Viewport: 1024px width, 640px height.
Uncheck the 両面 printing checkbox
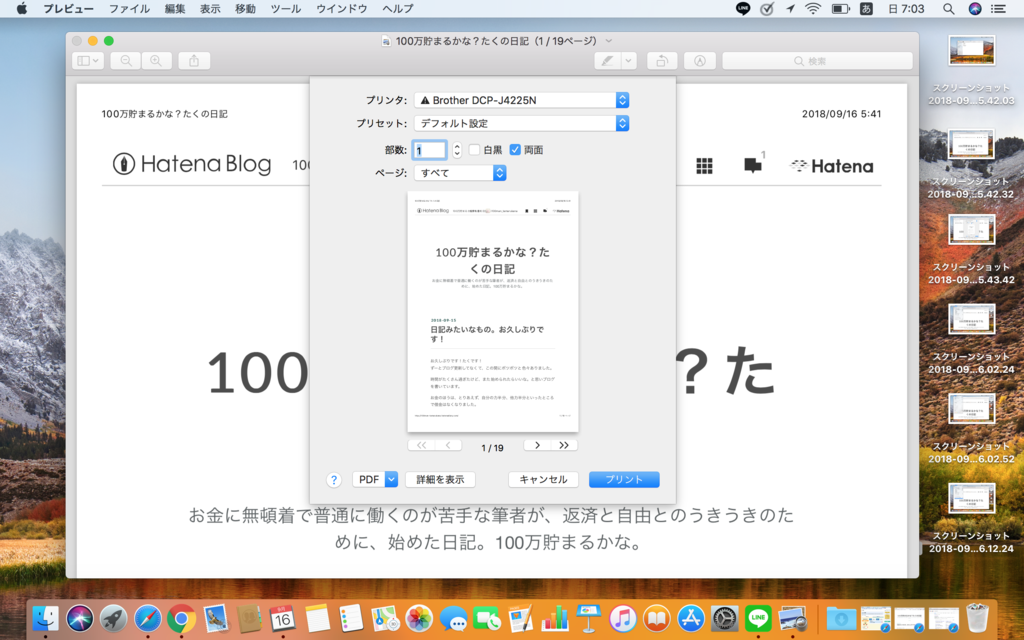pos(516,150)
